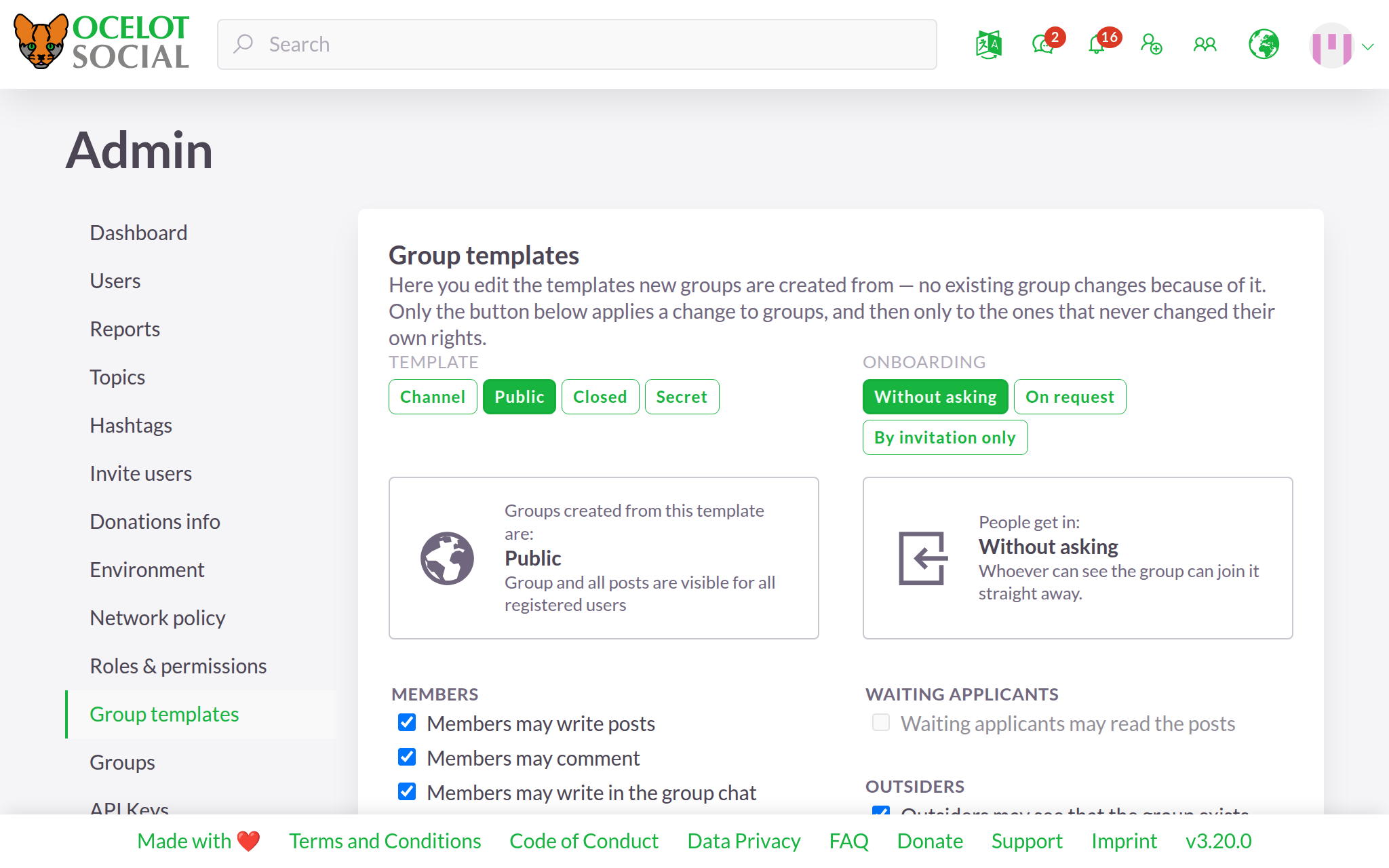Viewport: 1389px width, 868px height.
Task: Open Invite users in admin menu
Action: [201, 474]
